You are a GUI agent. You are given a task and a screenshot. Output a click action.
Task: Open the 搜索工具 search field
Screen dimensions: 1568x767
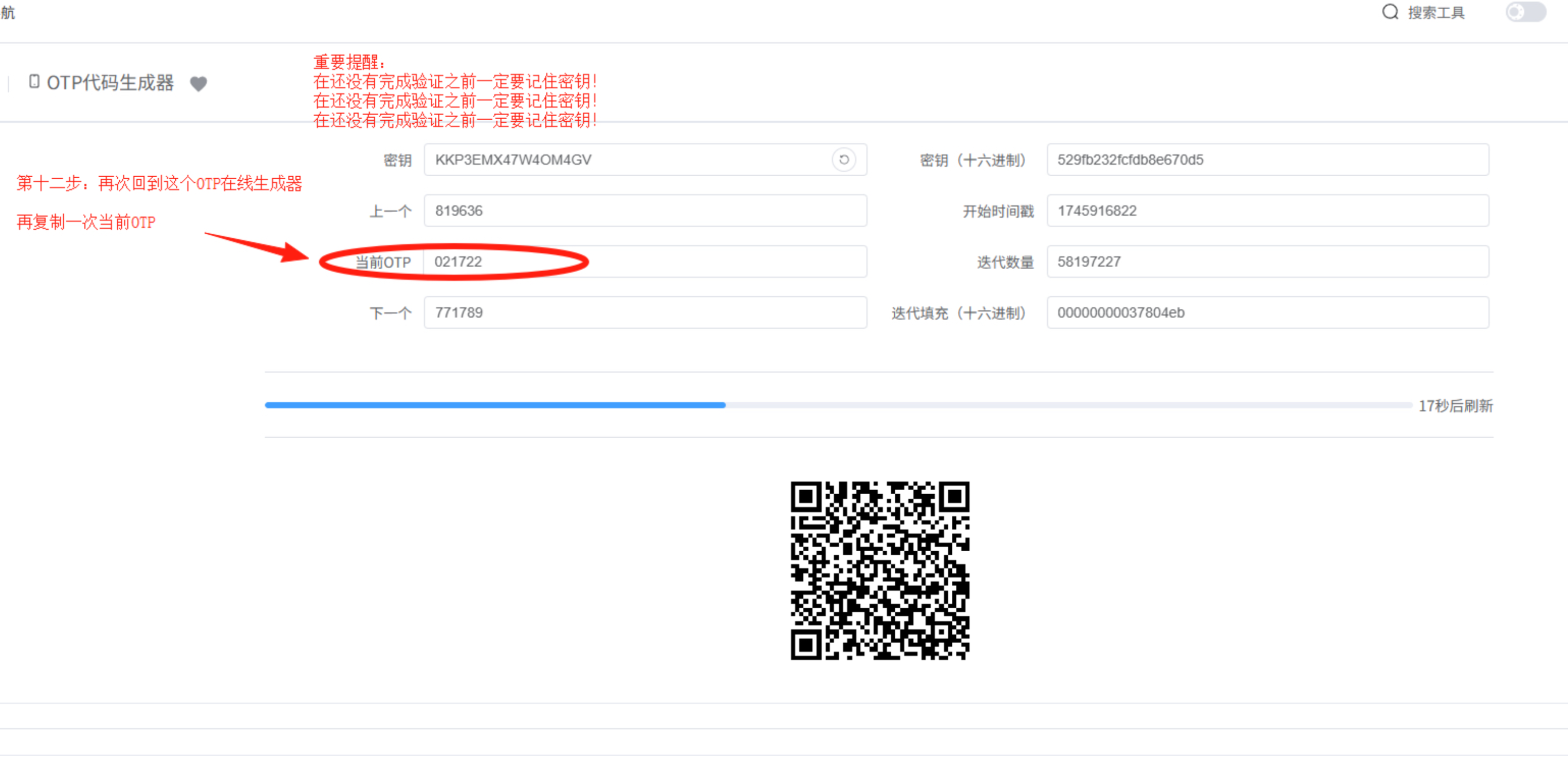1435,12
